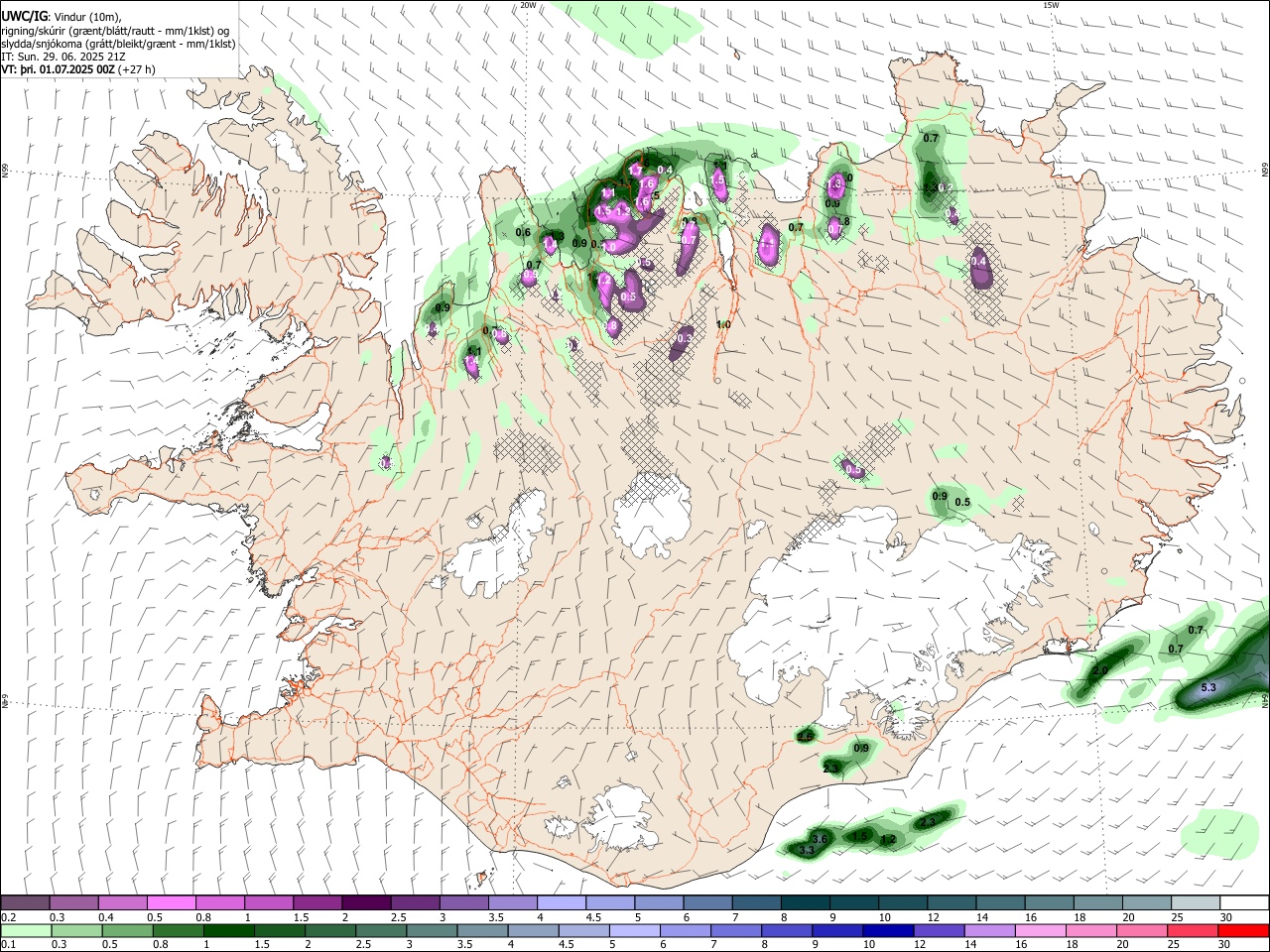1270x952 pixels.
Task: Select the IT: Sun. 29. 06. 2025 21Z line
Action: [x=63, y=57]
